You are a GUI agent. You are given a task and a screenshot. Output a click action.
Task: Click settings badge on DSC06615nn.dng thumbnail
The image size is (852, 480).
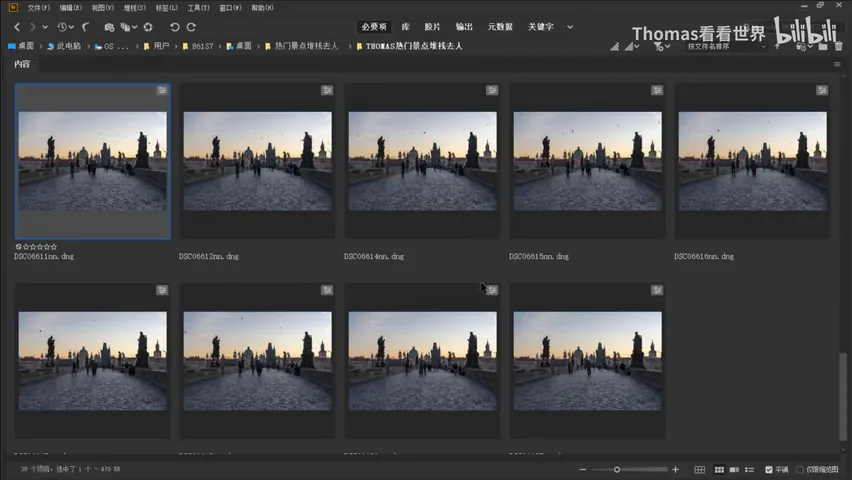(x=657, y=90)
